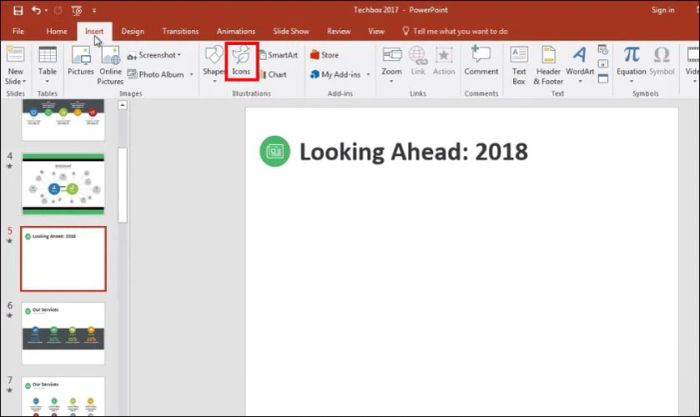
Task: Select the green circle icon beside the title
Action: point(275,151)
